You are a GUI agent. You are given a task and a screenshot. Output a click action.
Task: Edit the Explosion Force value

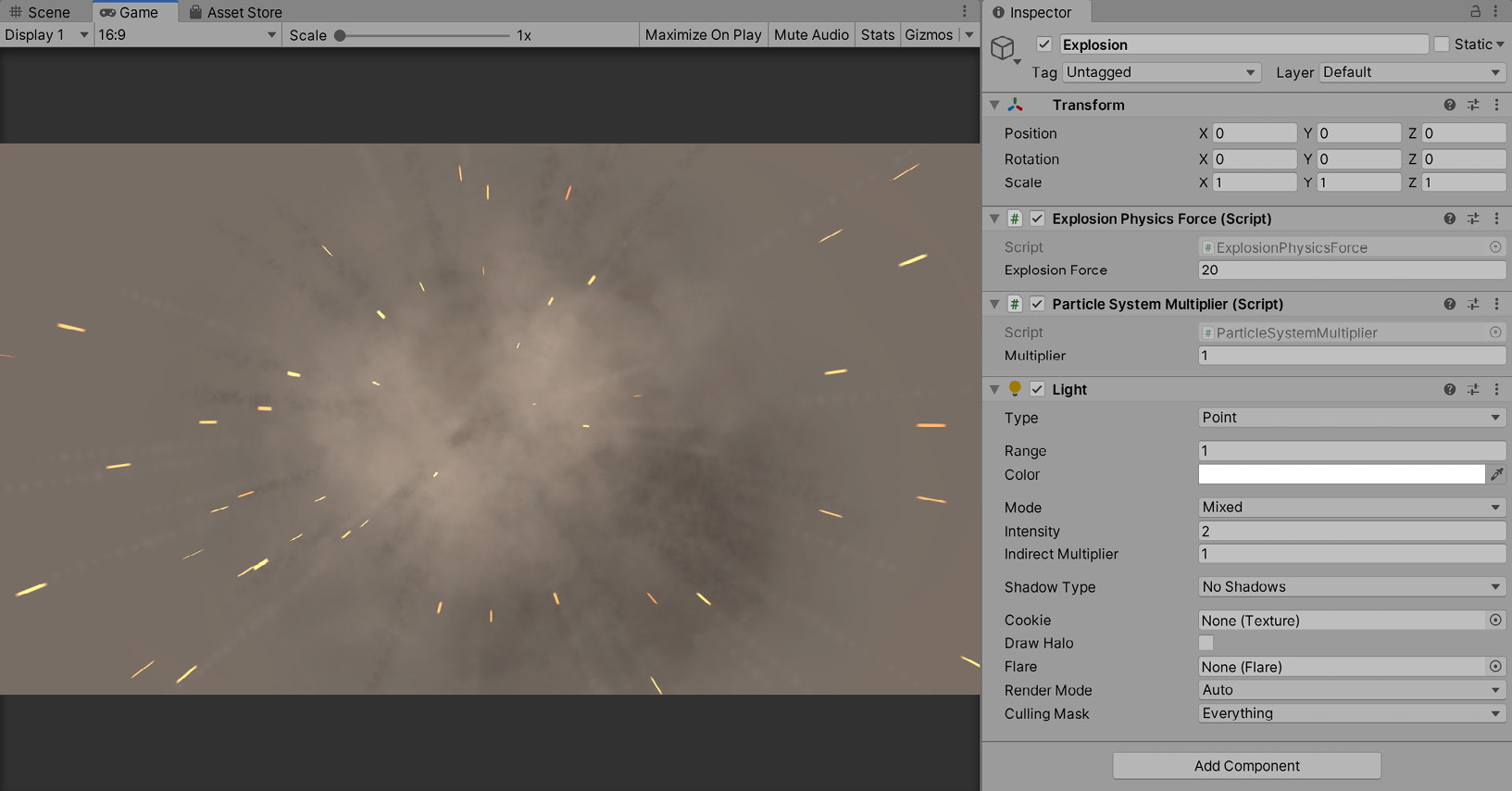point(1352,270)
